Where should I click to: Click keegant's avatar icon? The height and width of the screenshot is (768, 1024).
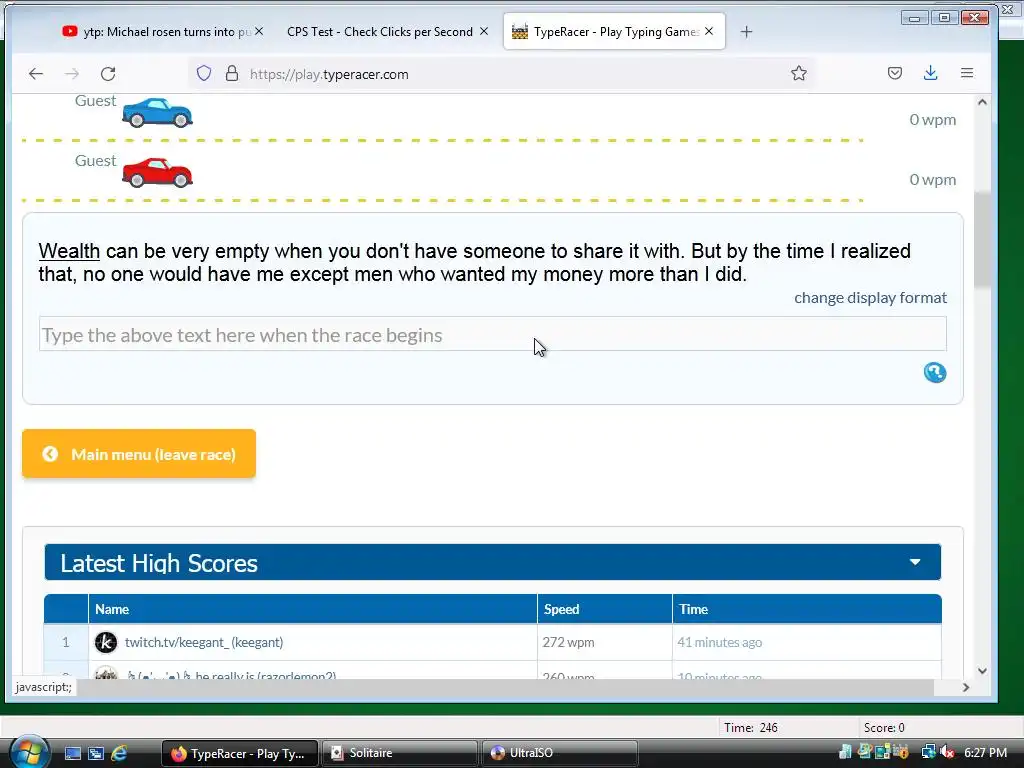[x=106, y=643]
